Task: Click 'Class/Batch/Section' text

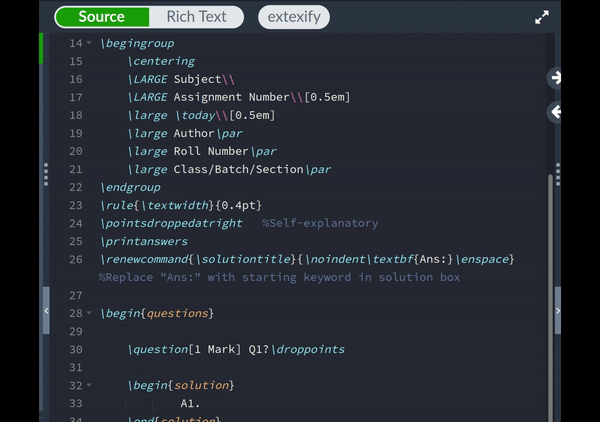Action: 238,169
